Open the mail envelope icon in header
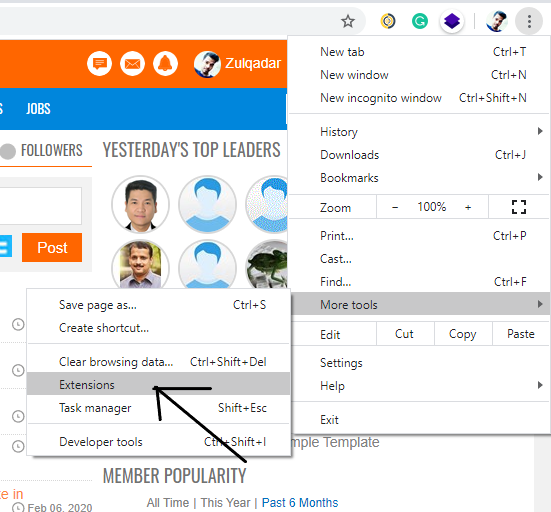 132,64
